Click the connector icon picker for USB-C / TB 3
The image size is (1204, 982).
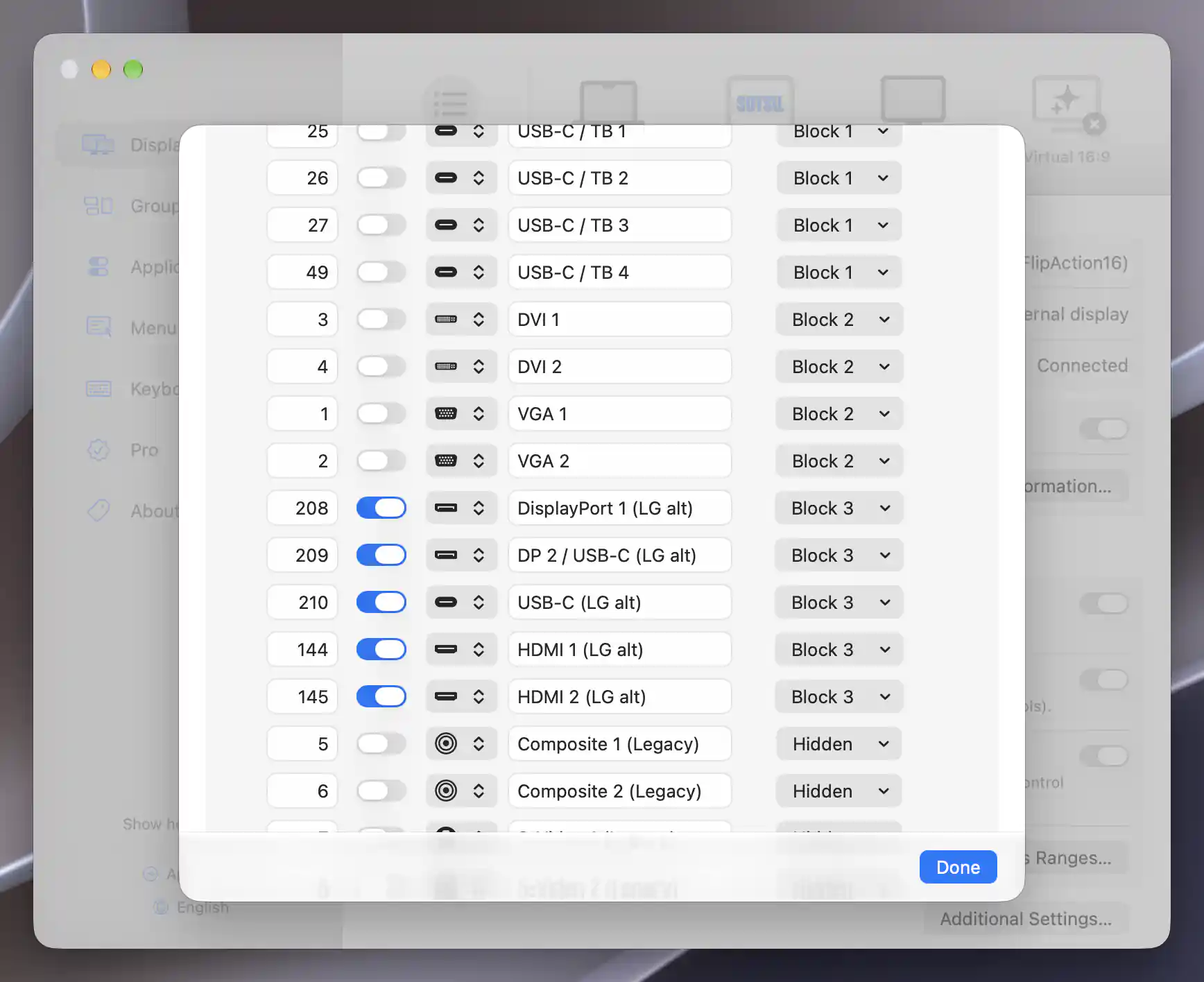(461, 225)
